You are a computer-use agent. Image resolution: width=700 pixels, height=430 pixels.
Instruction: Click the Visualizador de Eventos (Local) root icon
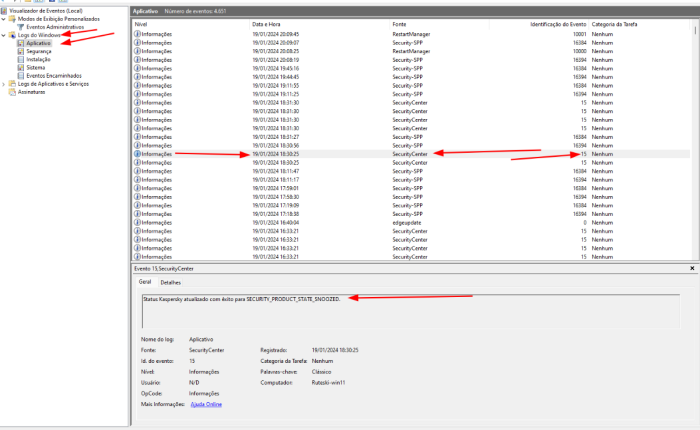pyautogui.click(x=4, y=11)
